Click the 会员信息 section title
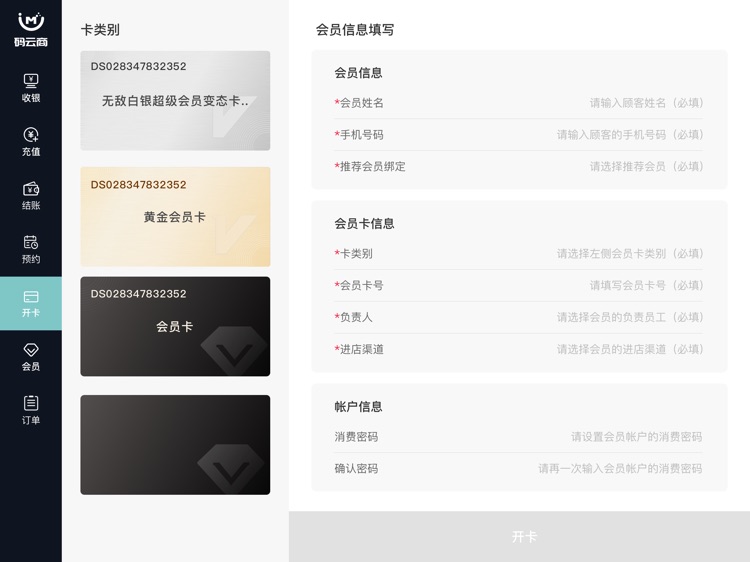Viewport: 750px width, 562px height. tap(358, 73)
